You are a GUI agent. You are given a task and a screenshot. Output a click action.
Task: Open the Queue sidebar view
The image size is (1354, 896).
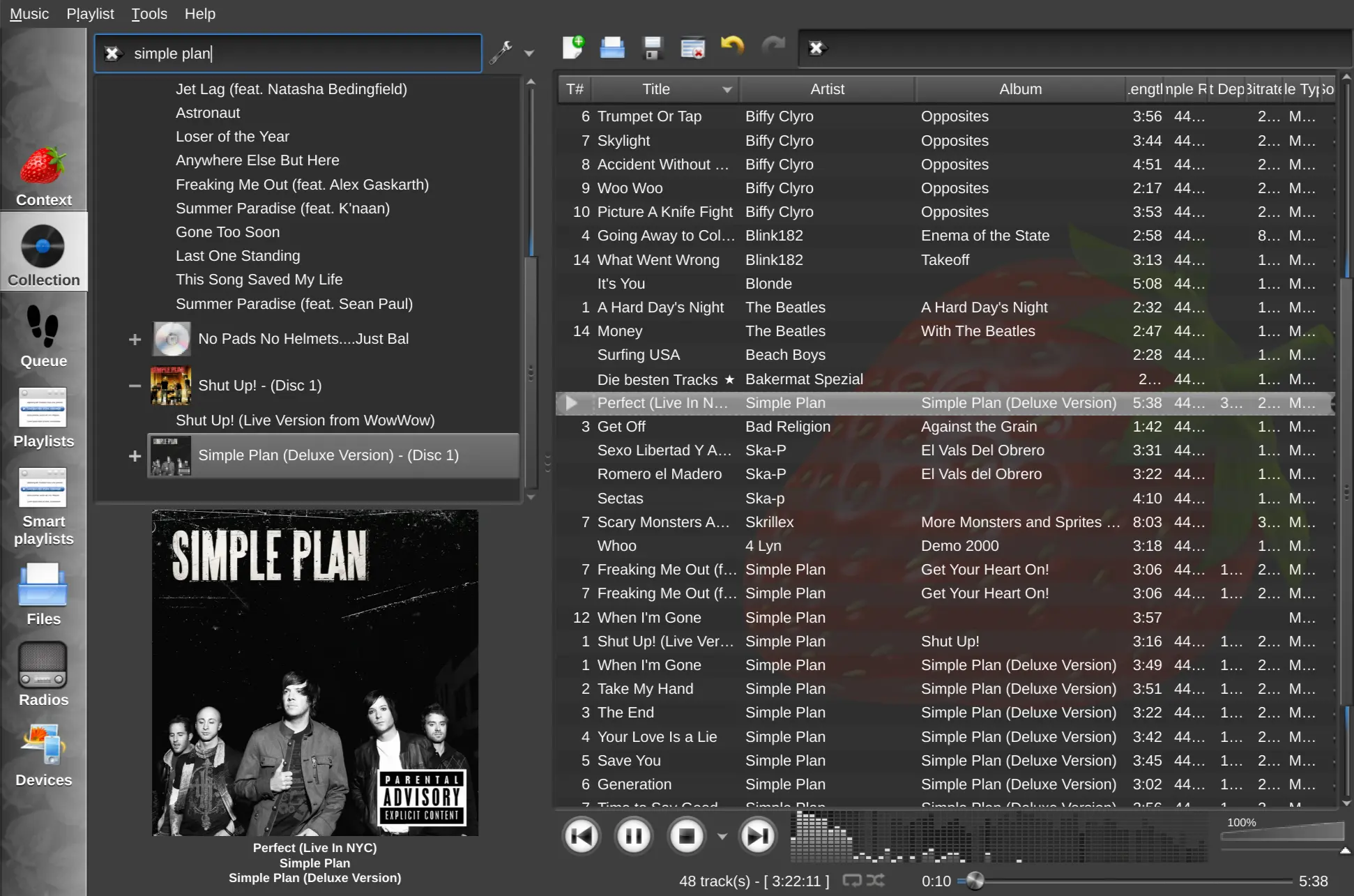click(x=43, y=335)
